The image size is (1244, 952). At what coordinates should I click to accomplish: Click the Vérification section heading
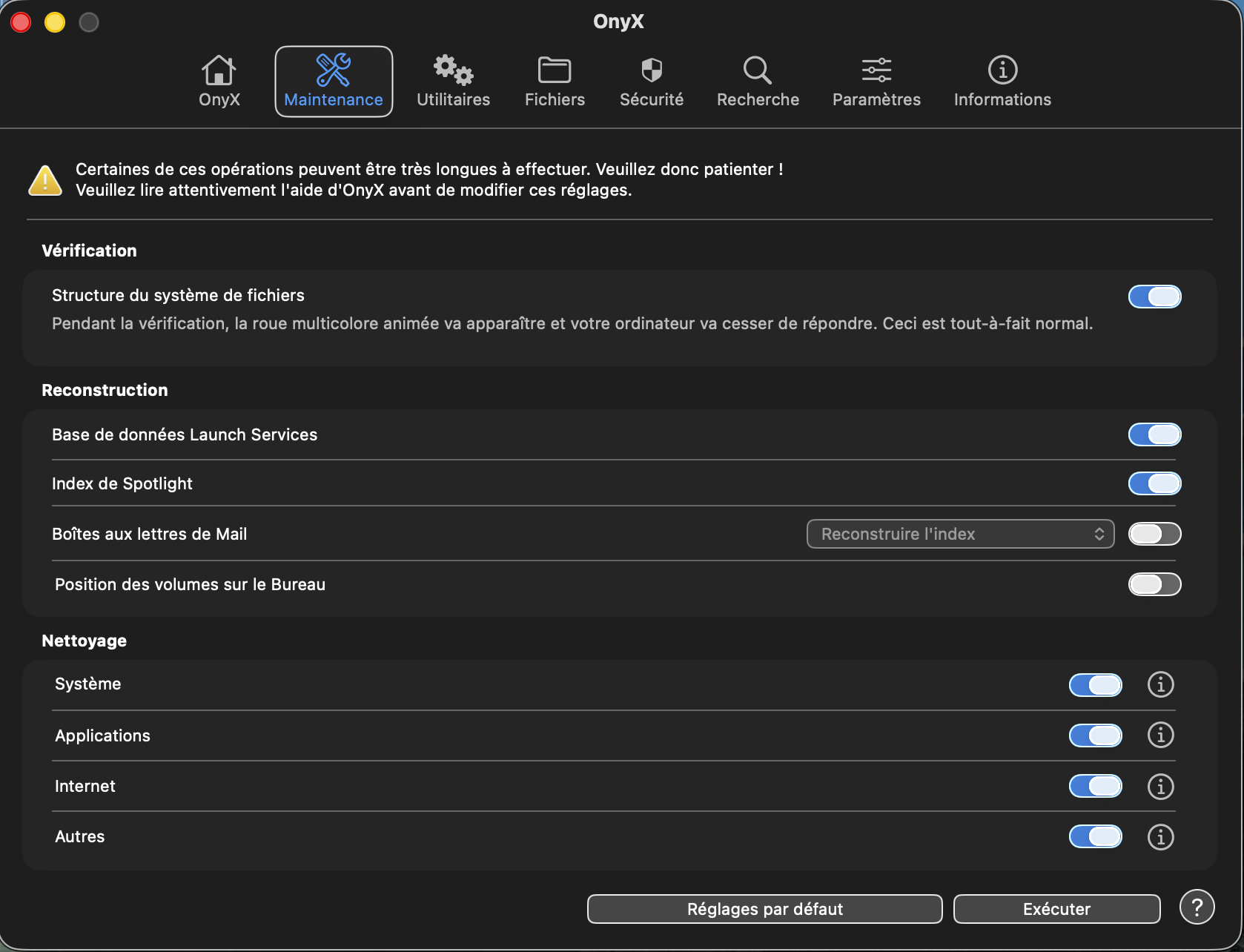(x=89, y=251)
